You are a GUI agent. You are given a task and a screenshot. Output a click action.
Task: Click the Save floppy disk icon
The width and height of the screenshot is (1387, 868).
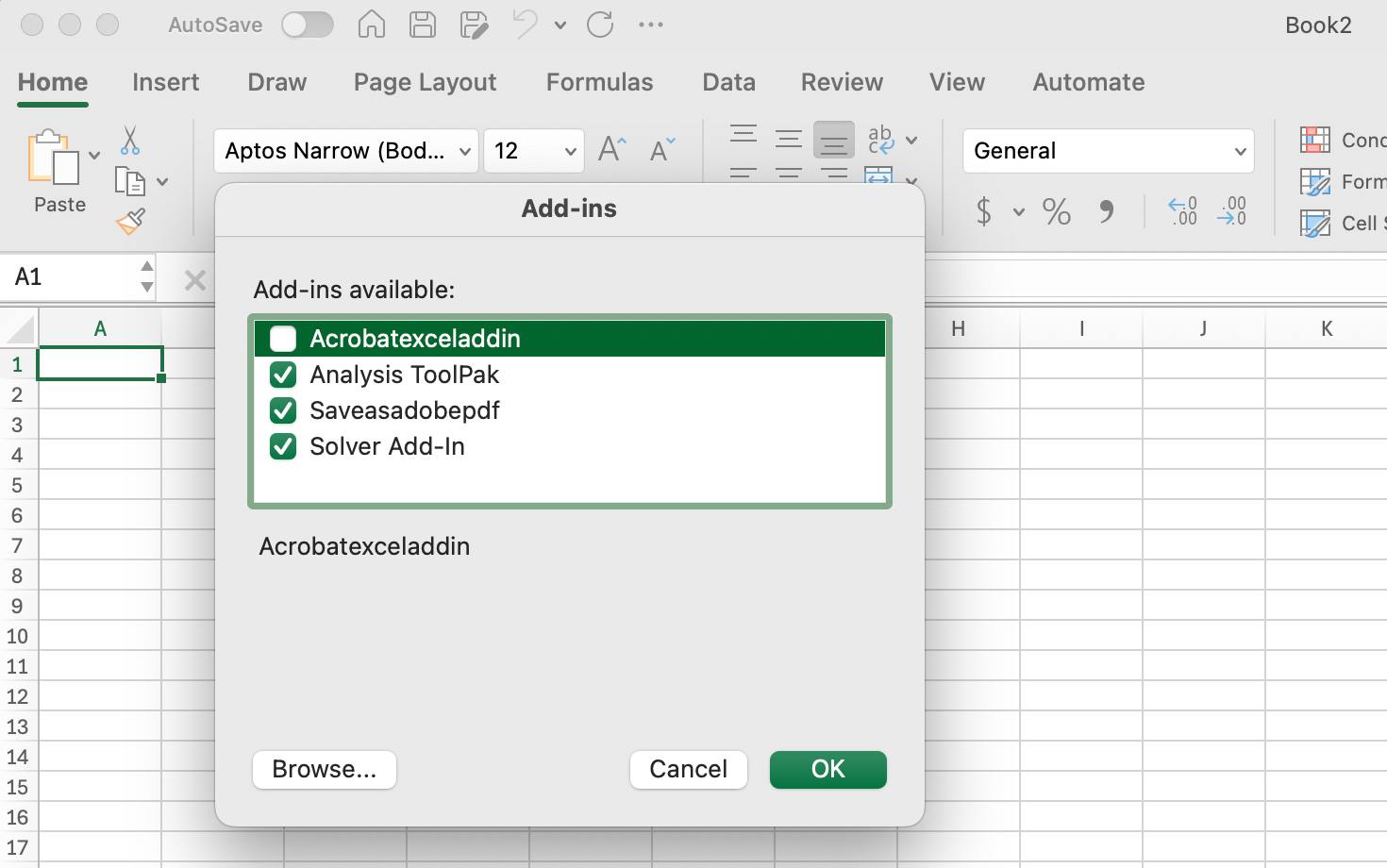click(422, 25)
